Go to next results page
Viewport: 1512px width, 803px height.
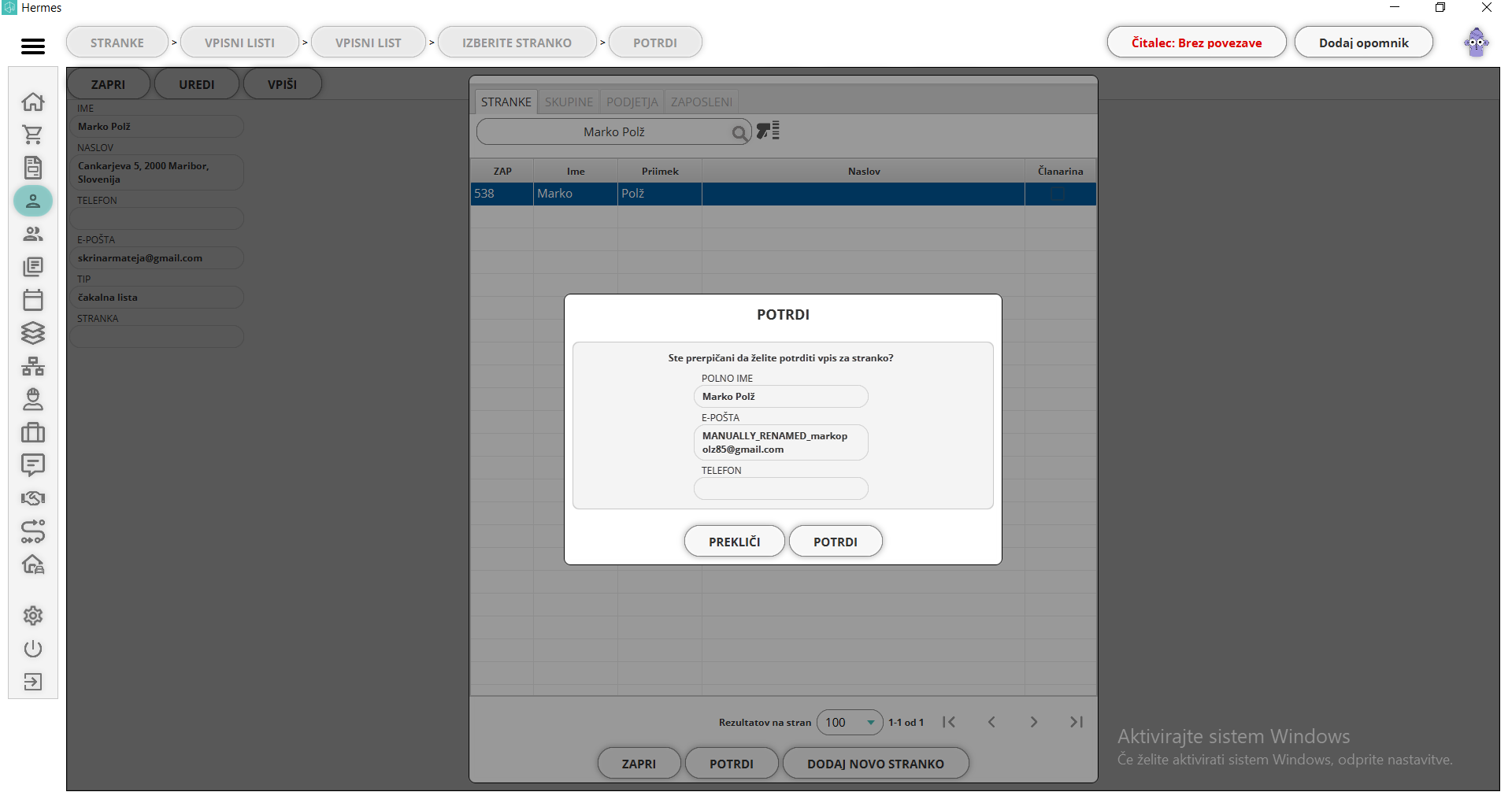(x=1034, y=722)
